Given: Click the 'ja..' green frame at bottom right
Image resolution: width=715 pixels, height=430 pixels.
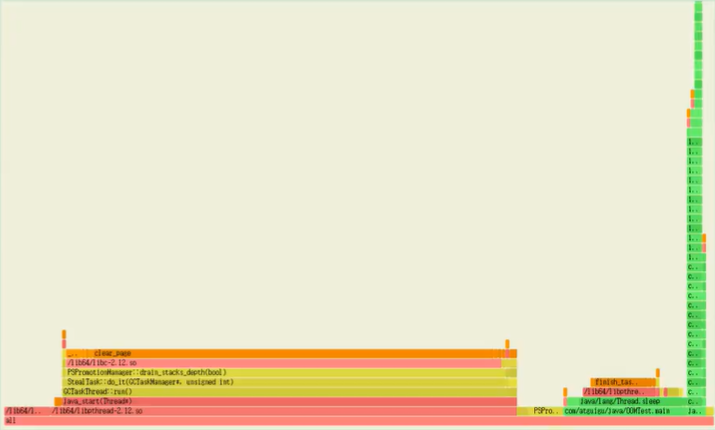Looking at the screenshot, I should click(695, 411).
